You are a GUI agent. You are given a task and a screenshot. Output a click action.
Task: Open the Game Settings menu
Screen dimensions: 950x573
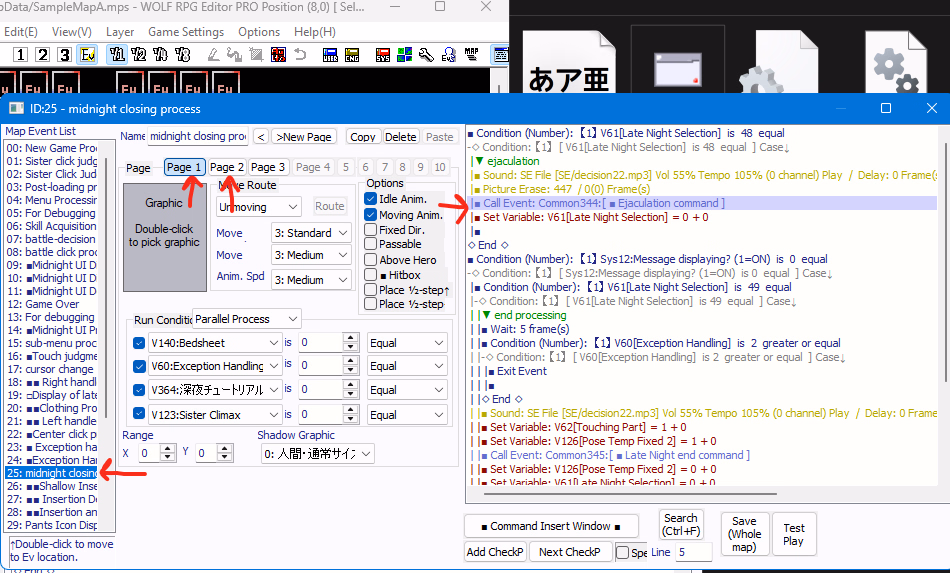tap(185, 32)
